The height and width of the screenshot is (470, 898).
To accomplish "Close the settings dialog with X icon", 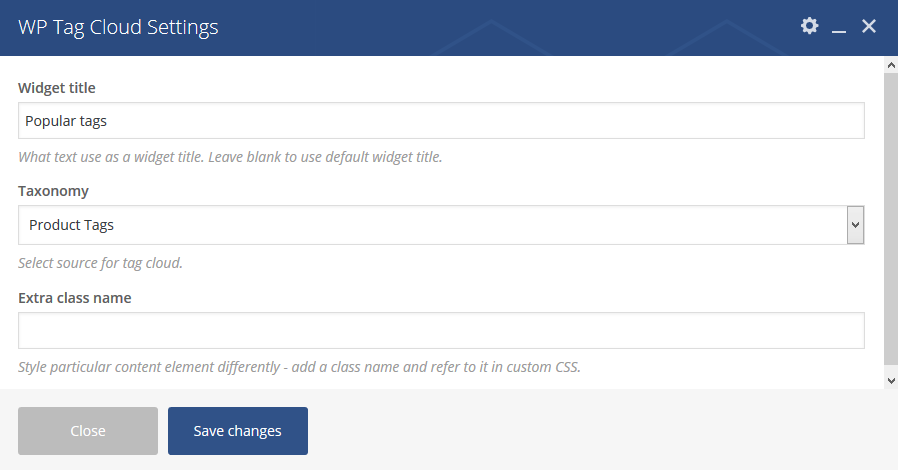I will [x=869, y=26].
